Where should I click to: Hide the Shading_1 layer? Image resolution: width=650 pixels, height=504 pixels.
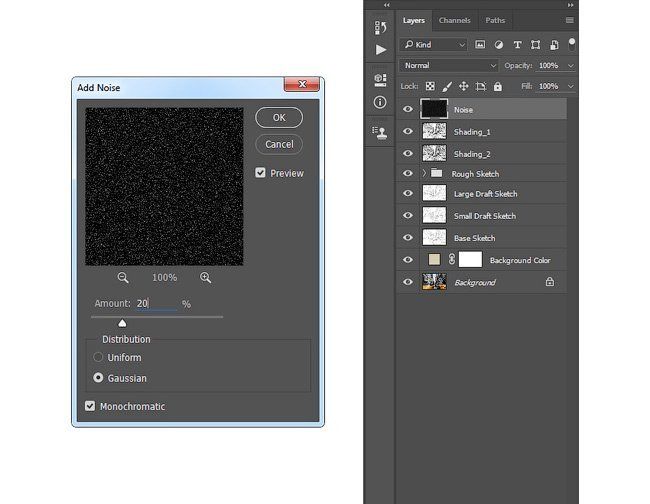click(408, 131)
